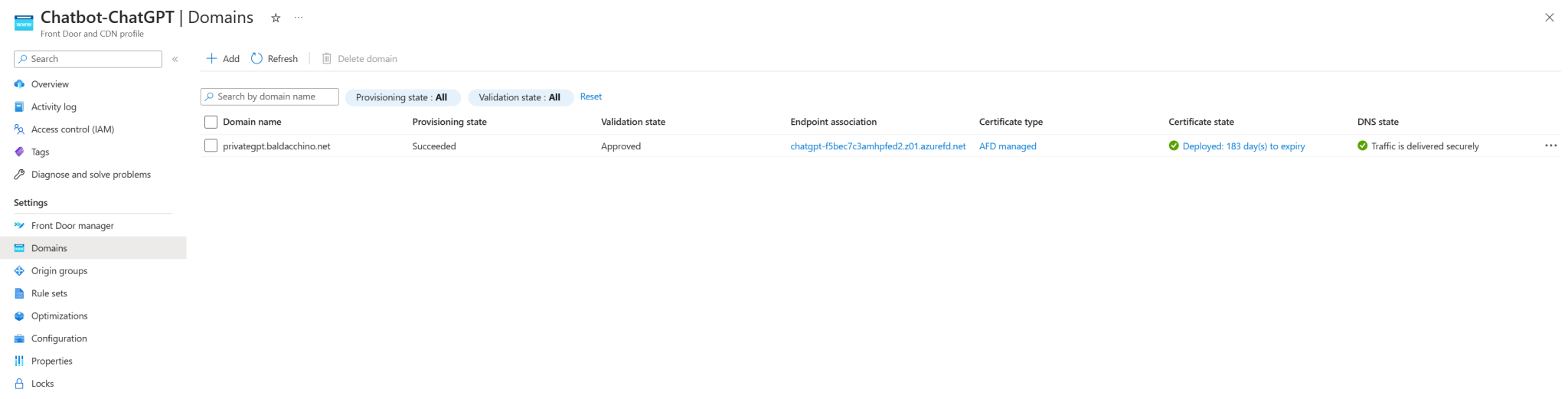Open Activity log in the sidebar
The width and height of the screenshot is (1568, 399).
click(93, 106)
